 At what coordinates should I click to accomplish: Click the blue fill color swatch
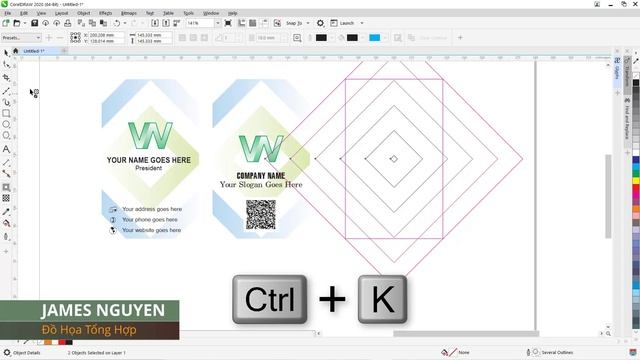point(374,38)
